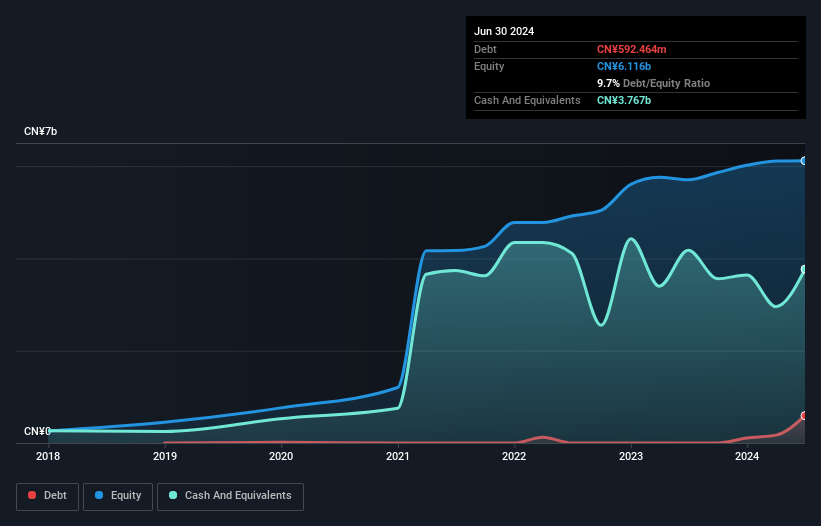Click the red Debt endpoint marker
821x526 pixels.
804,416
